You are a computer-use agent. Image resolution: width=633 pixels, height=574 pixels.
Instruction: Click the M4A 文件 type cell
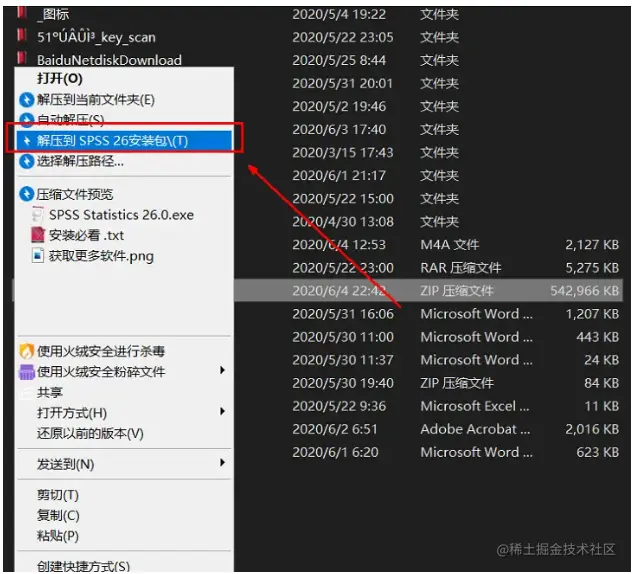[449, 245]
